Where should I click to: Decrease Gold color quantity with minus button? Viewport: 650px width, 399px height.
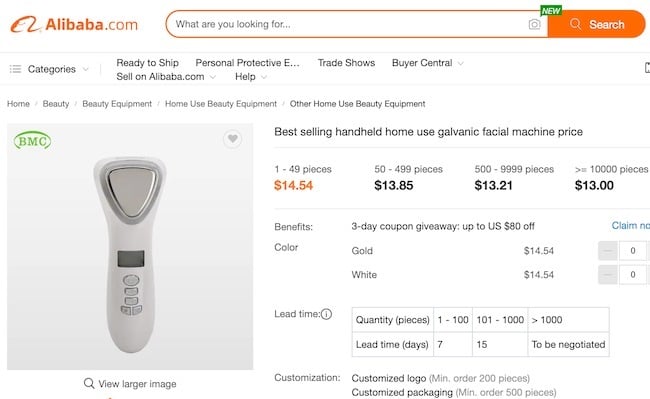608,251
